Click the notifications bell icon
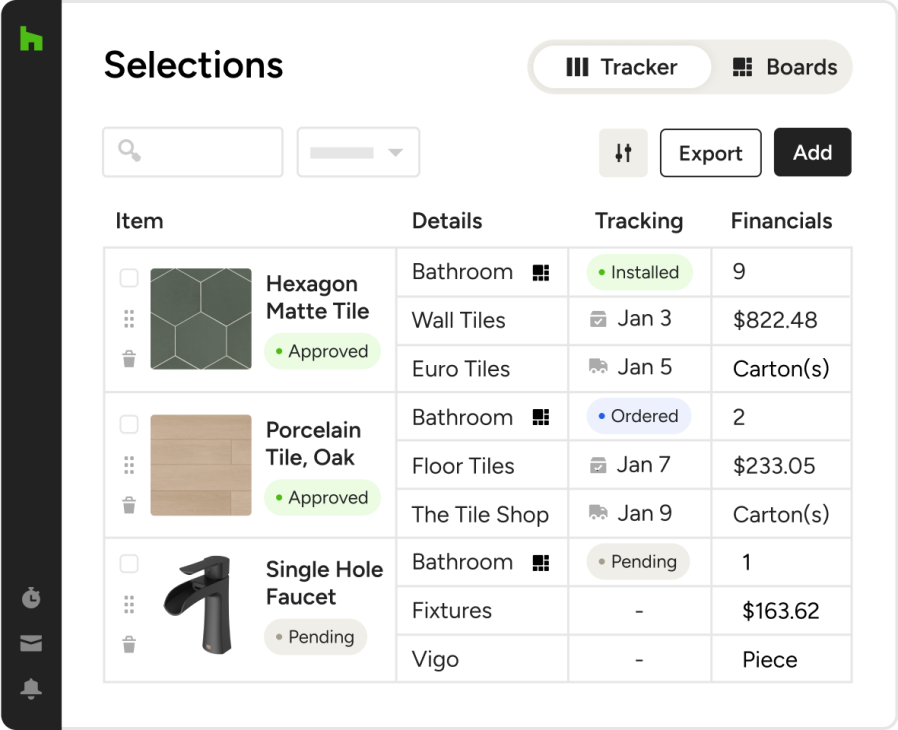This screenshot has width=898, height=730. 31,688
